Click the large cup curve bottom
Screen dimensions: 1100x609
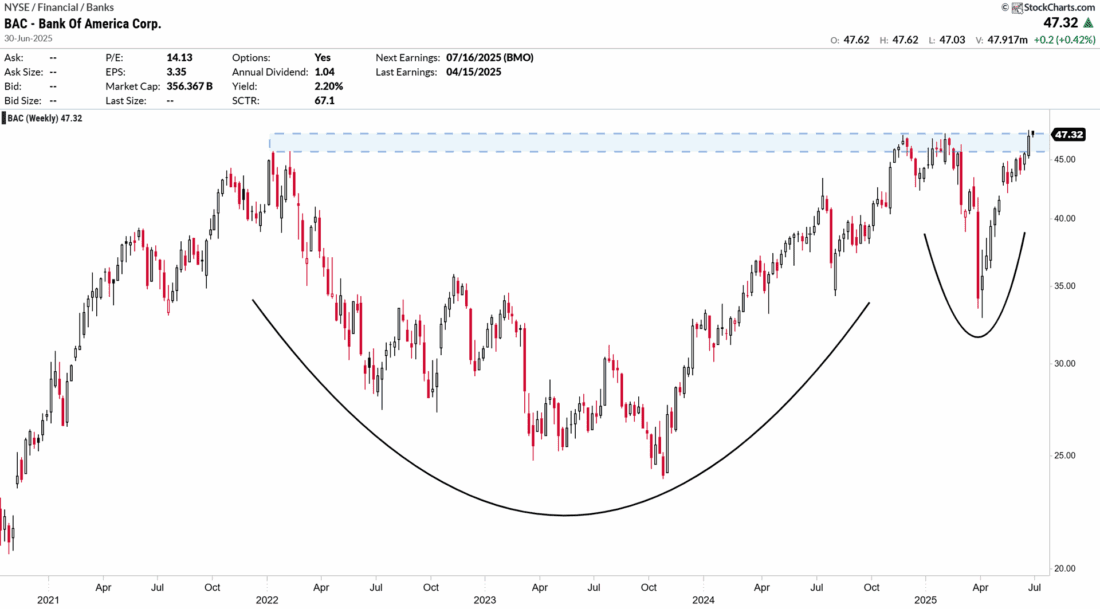[x=565, y=515]
